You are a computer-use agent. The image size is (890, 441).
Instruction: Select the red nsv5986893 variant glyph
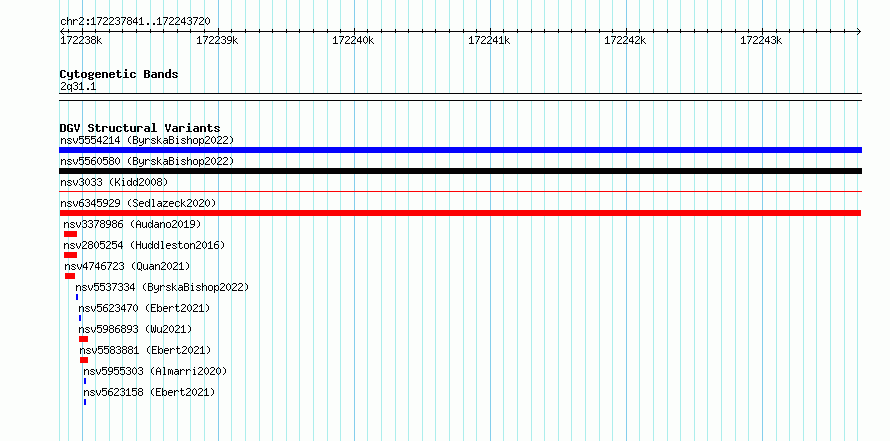[83, 339]
